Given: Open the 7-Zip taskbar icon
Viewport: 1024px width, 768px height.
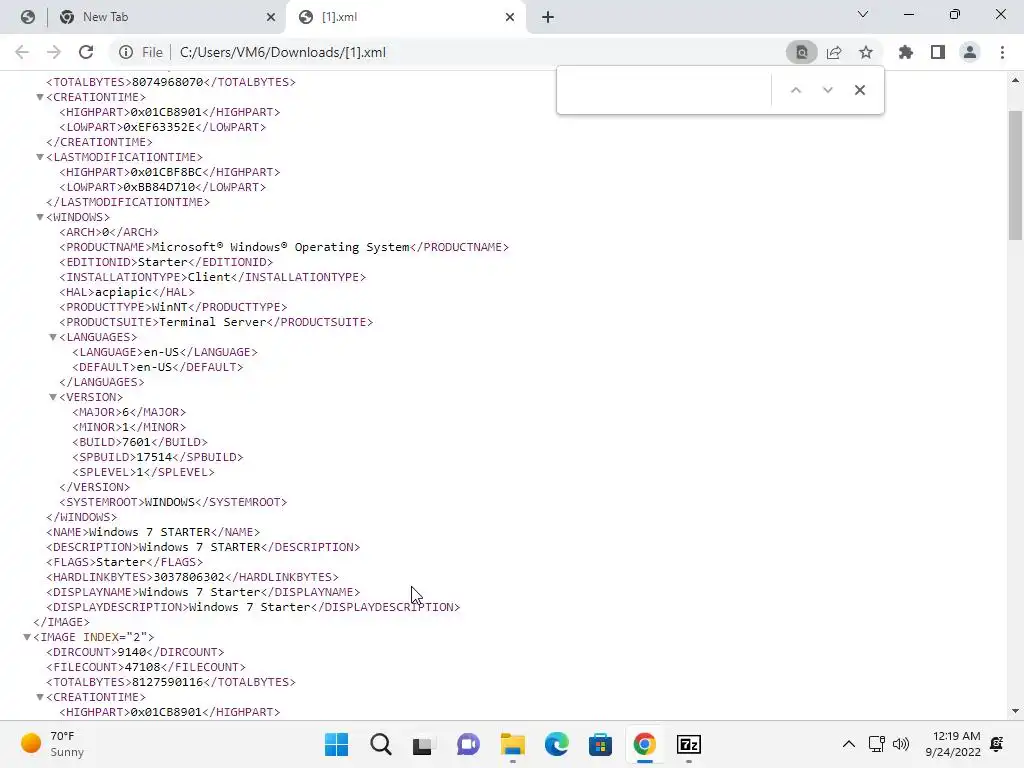Looking at the screenshot, I should click(x=688, y=744).
